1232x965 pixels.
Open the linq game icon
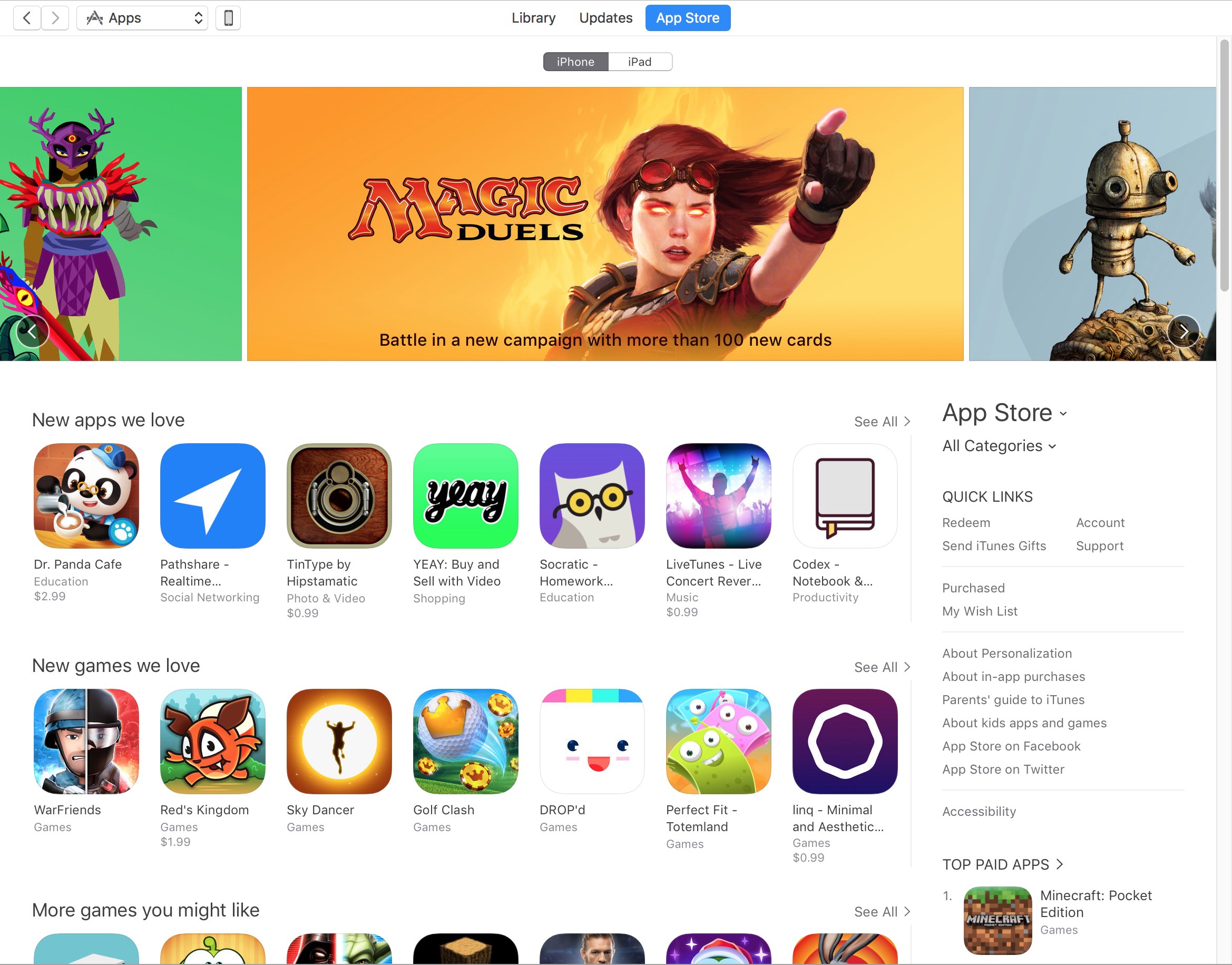tap(845, 740)
